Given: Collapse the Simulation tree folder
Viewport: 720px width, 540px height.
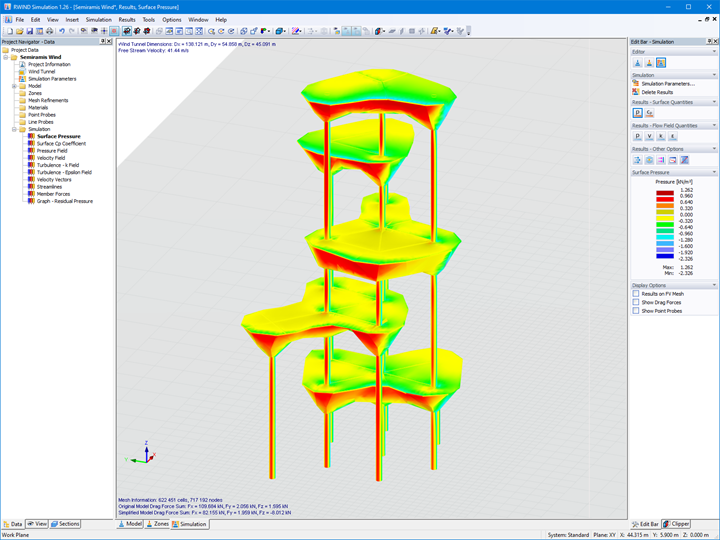Looking at the screenshot, I should (14, 129).
